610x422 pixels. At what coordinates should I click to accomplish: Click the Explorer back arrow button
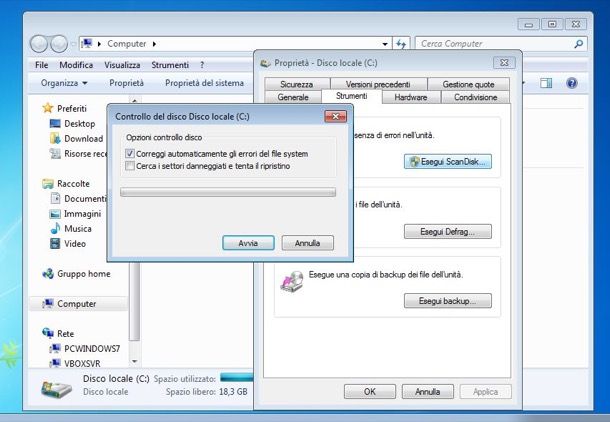[39, 44]
